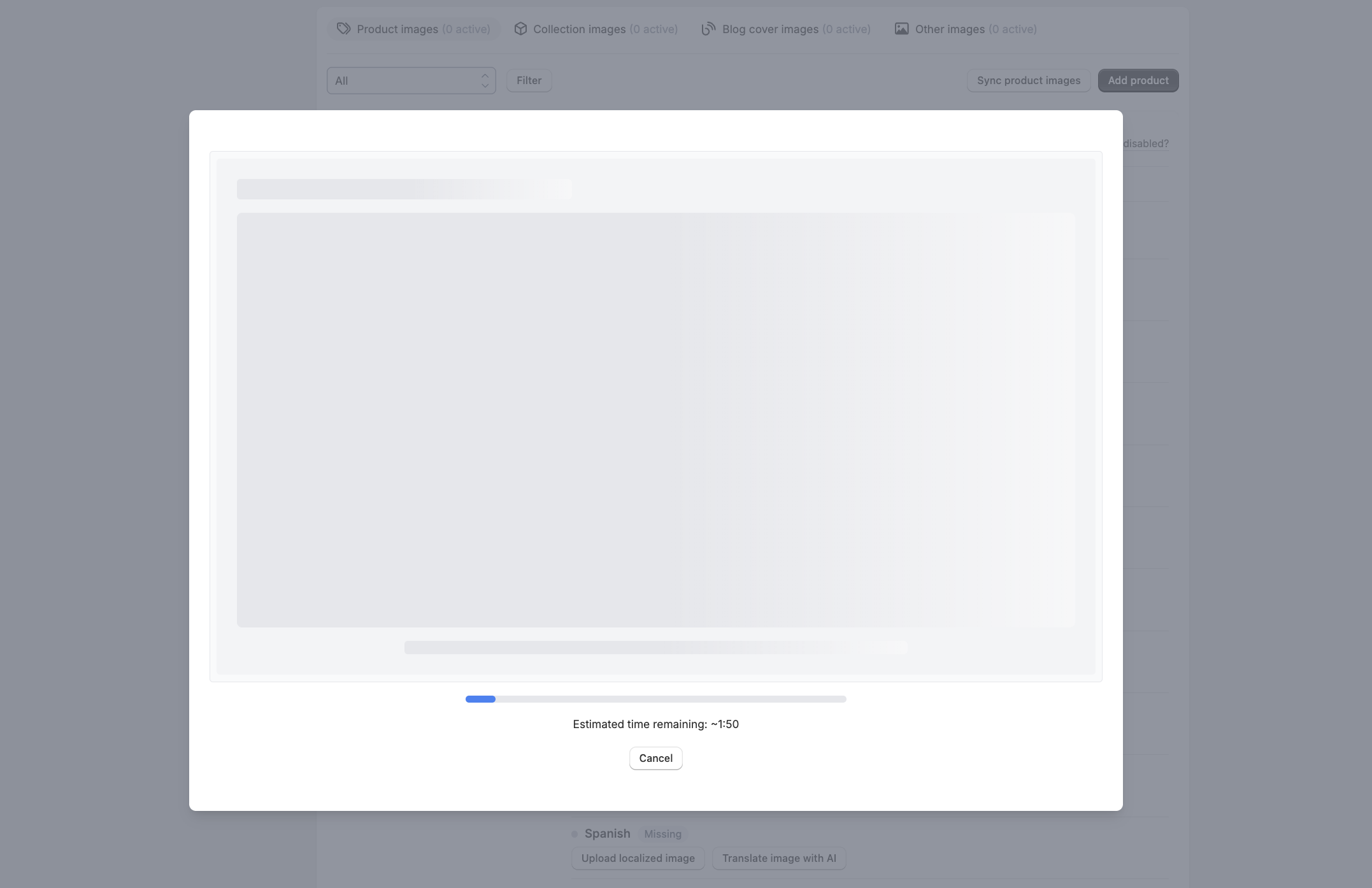The width and height of the screenshot is (1372, 888).
Task: Cancel the image translation in progress
Action: coord(655,758)
